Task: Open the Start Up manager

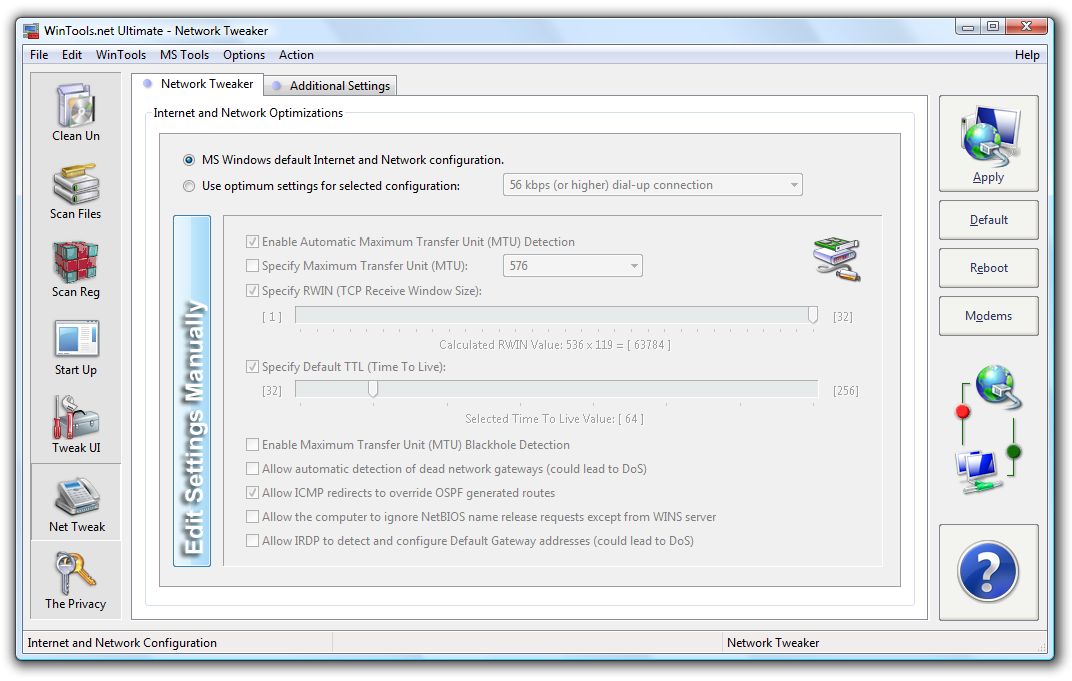Action: [76, 347]
